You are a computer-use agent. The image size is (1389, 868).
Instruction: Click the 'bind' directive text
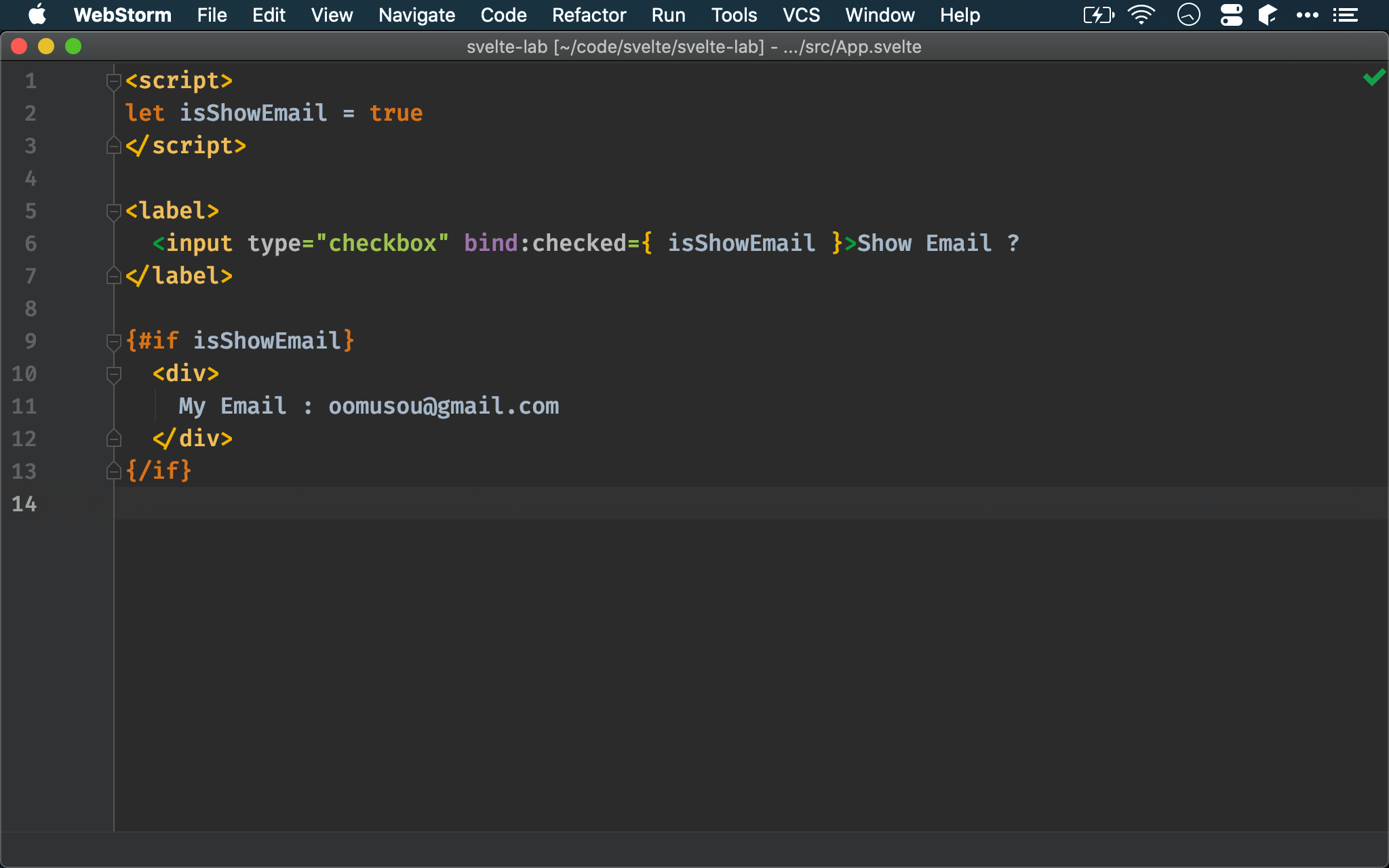point(491,243)
